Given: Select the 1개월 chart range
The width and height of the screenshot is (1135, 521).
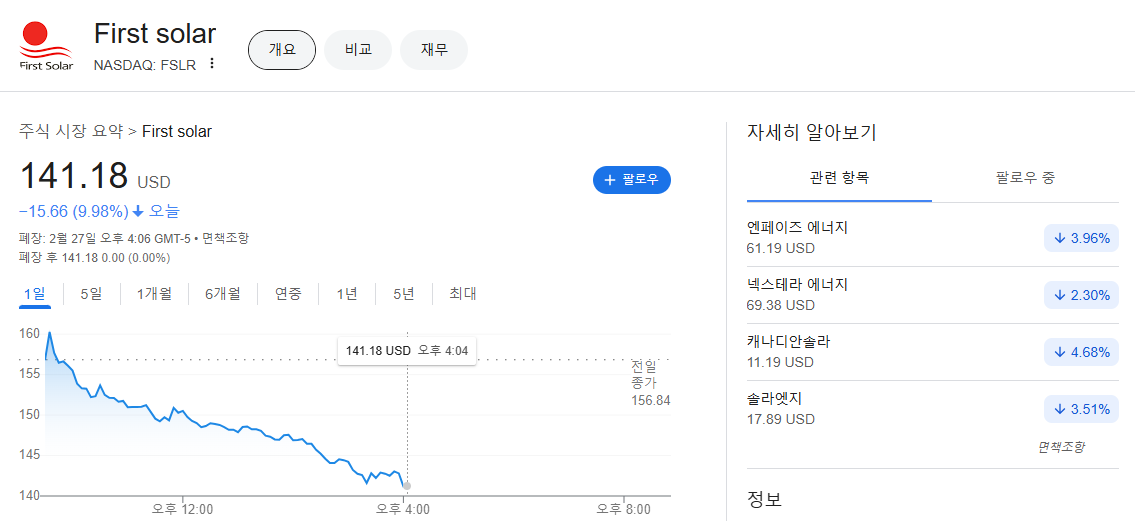Looking at the screenshot, I should [154, 294].
